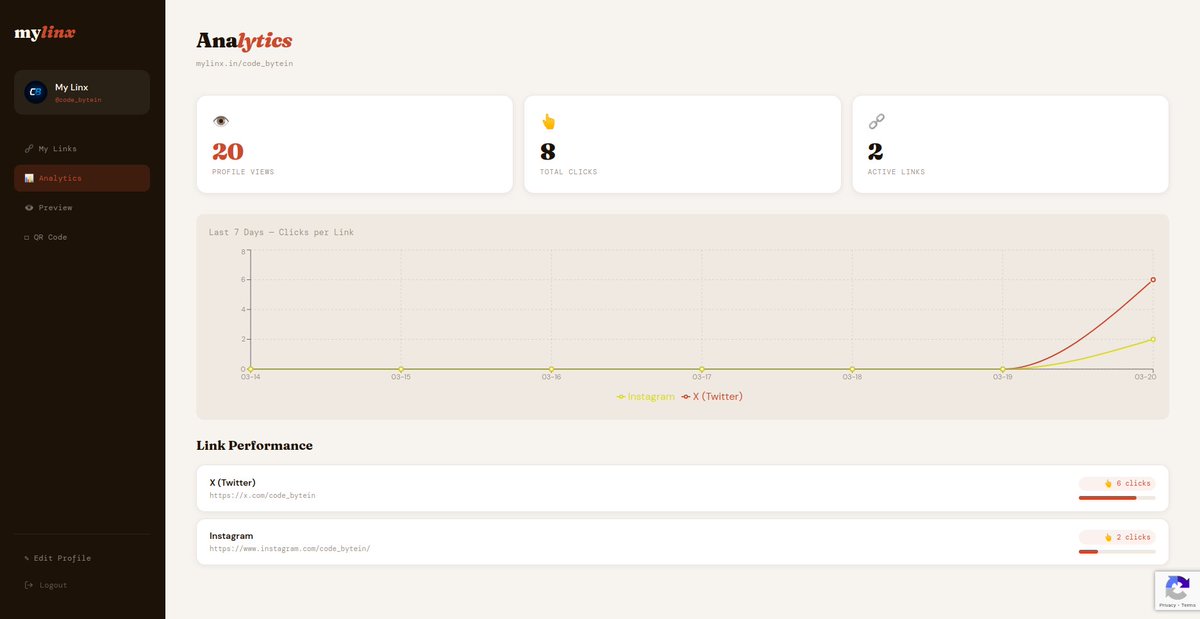Click the instagram.com/code_bytein URL

pyautogui.click(x=290, y=549)
